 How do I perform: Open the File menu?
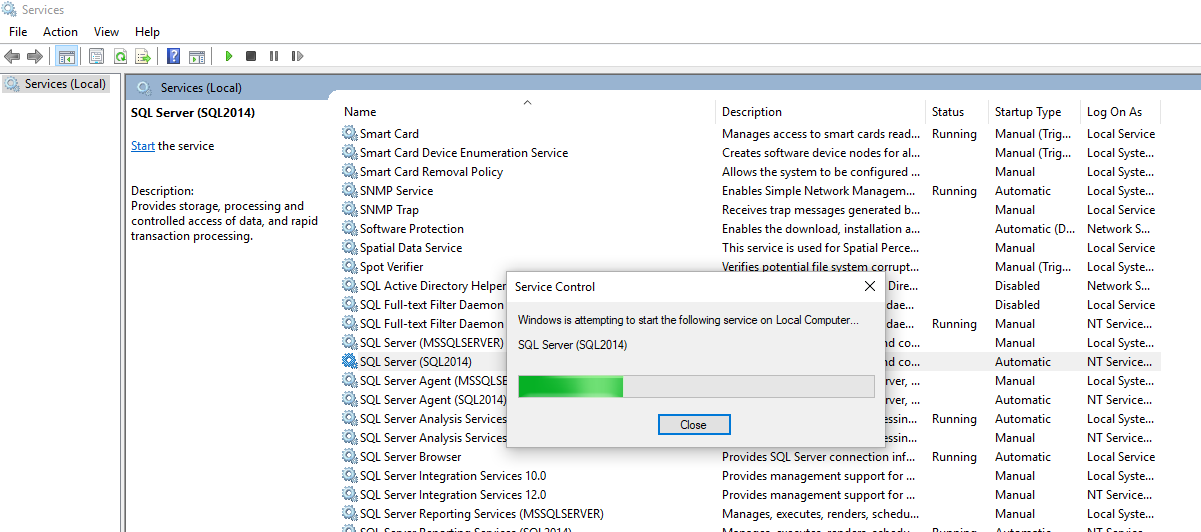[18, 32]
